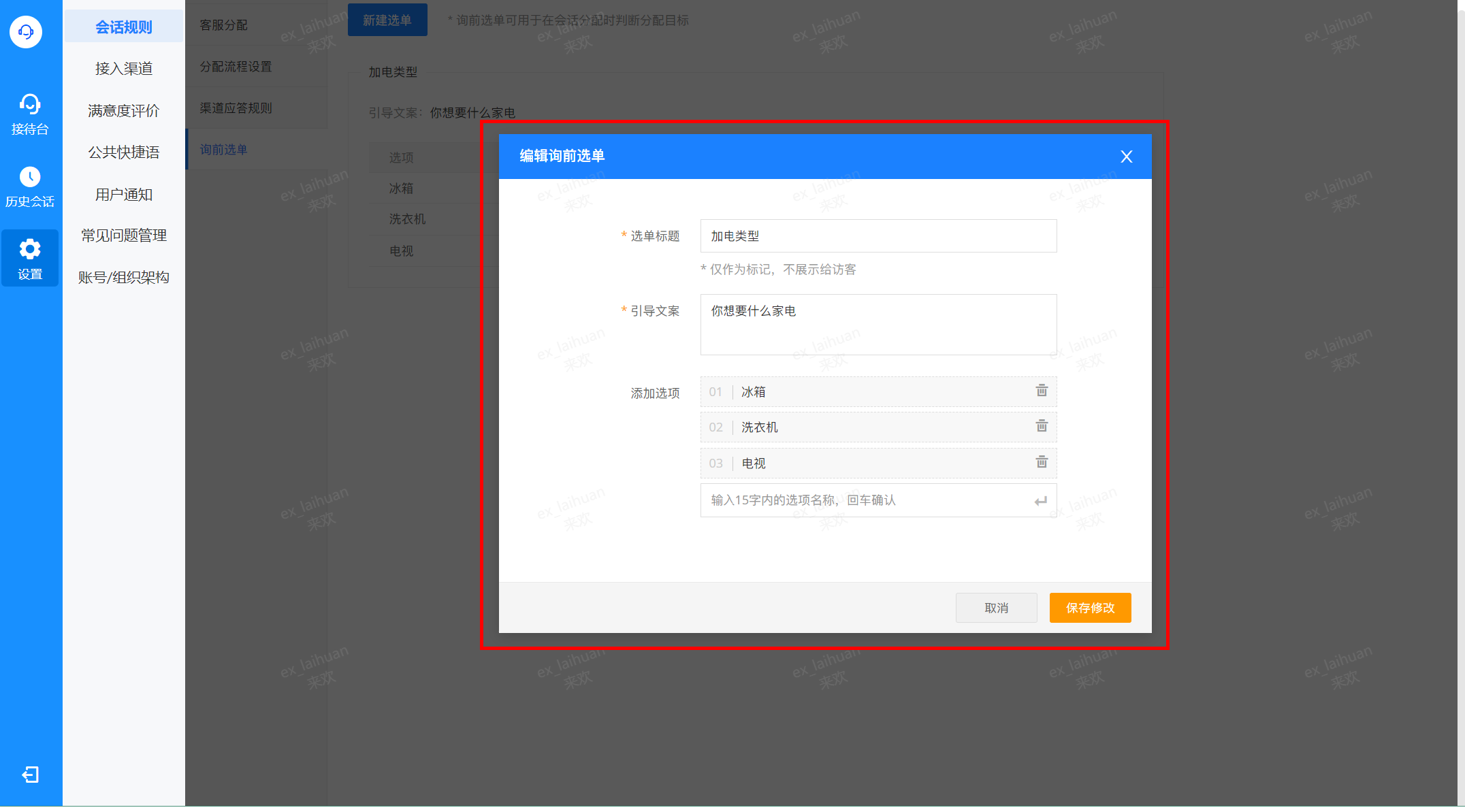Select the 02 洗衣机 option row
1465x812 pixels.
point(878,427)
